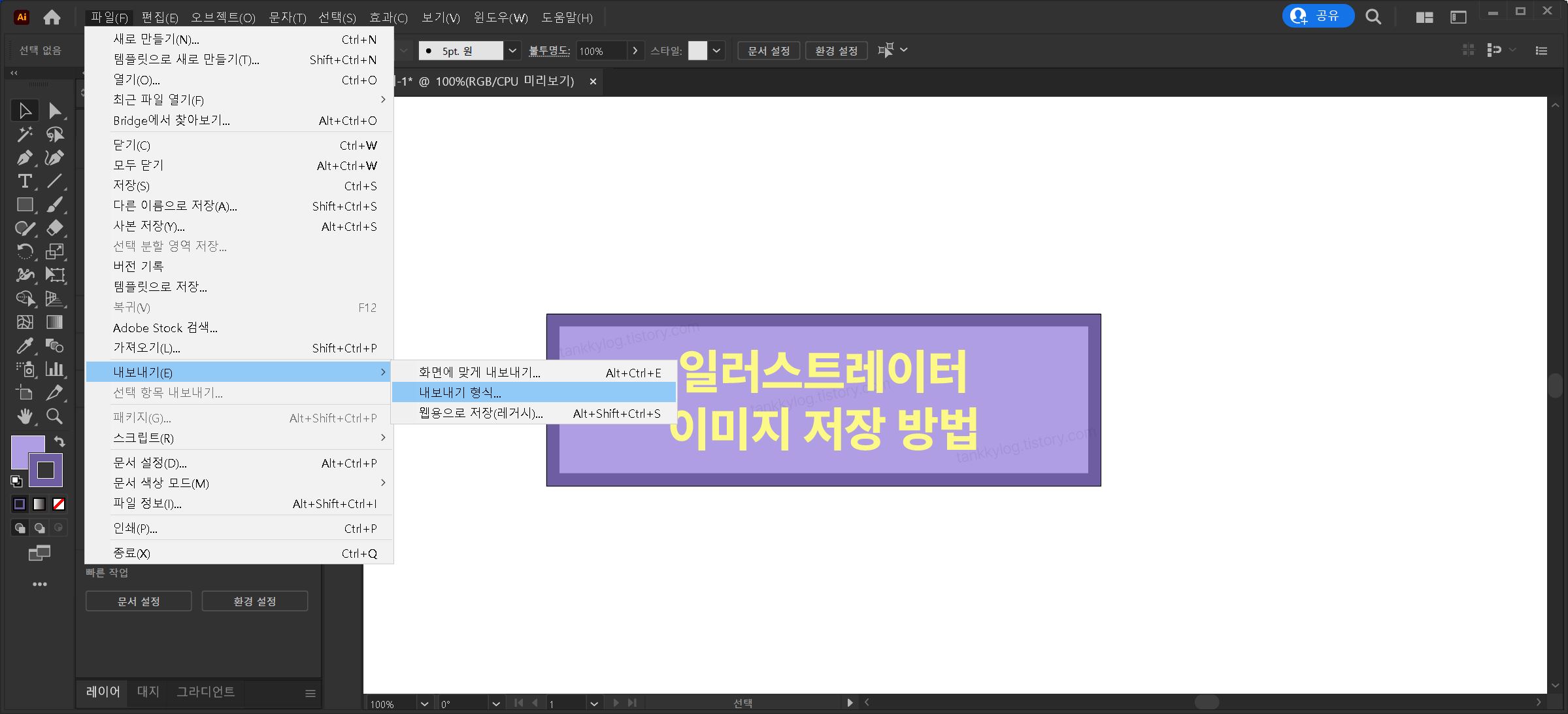
Task: Expand the Document Color Mode (문서 색상 모드) submenu
Action: 239,483
